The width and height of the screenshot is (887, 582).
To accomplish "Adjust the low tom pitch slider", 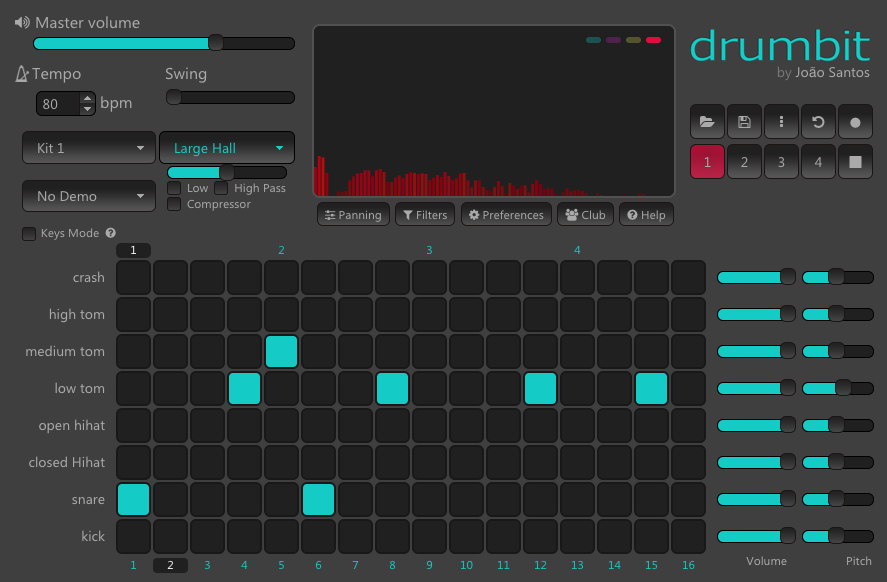I will (838, 388).
